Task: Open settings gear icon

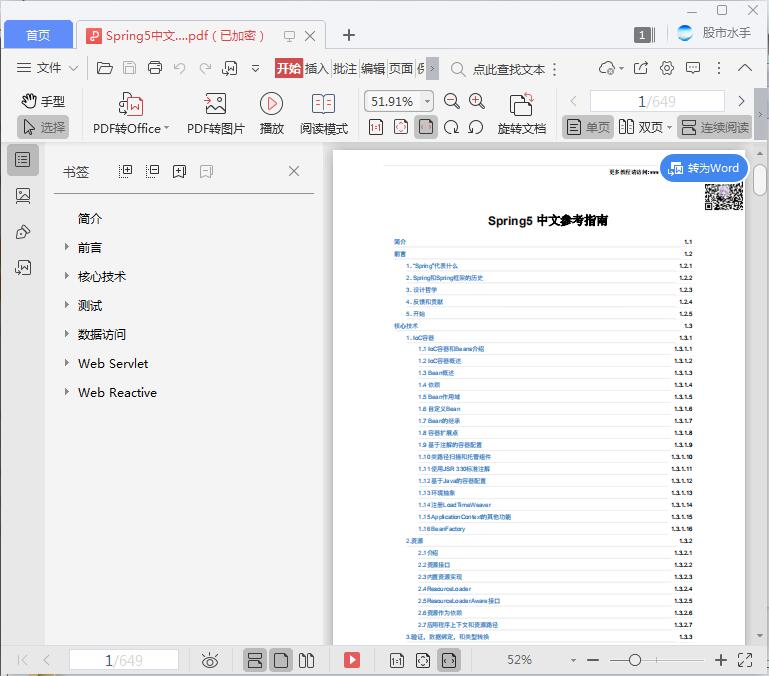Action: click(x=666, y=68)
